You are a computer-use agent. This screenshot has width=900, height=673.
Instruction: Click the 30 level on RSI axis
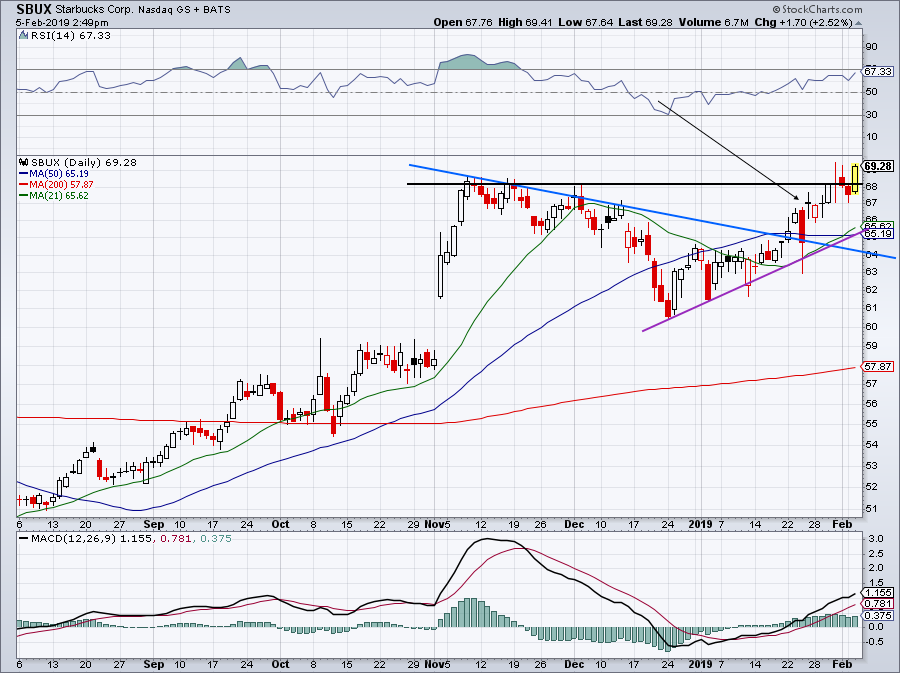tap(871, 114)
